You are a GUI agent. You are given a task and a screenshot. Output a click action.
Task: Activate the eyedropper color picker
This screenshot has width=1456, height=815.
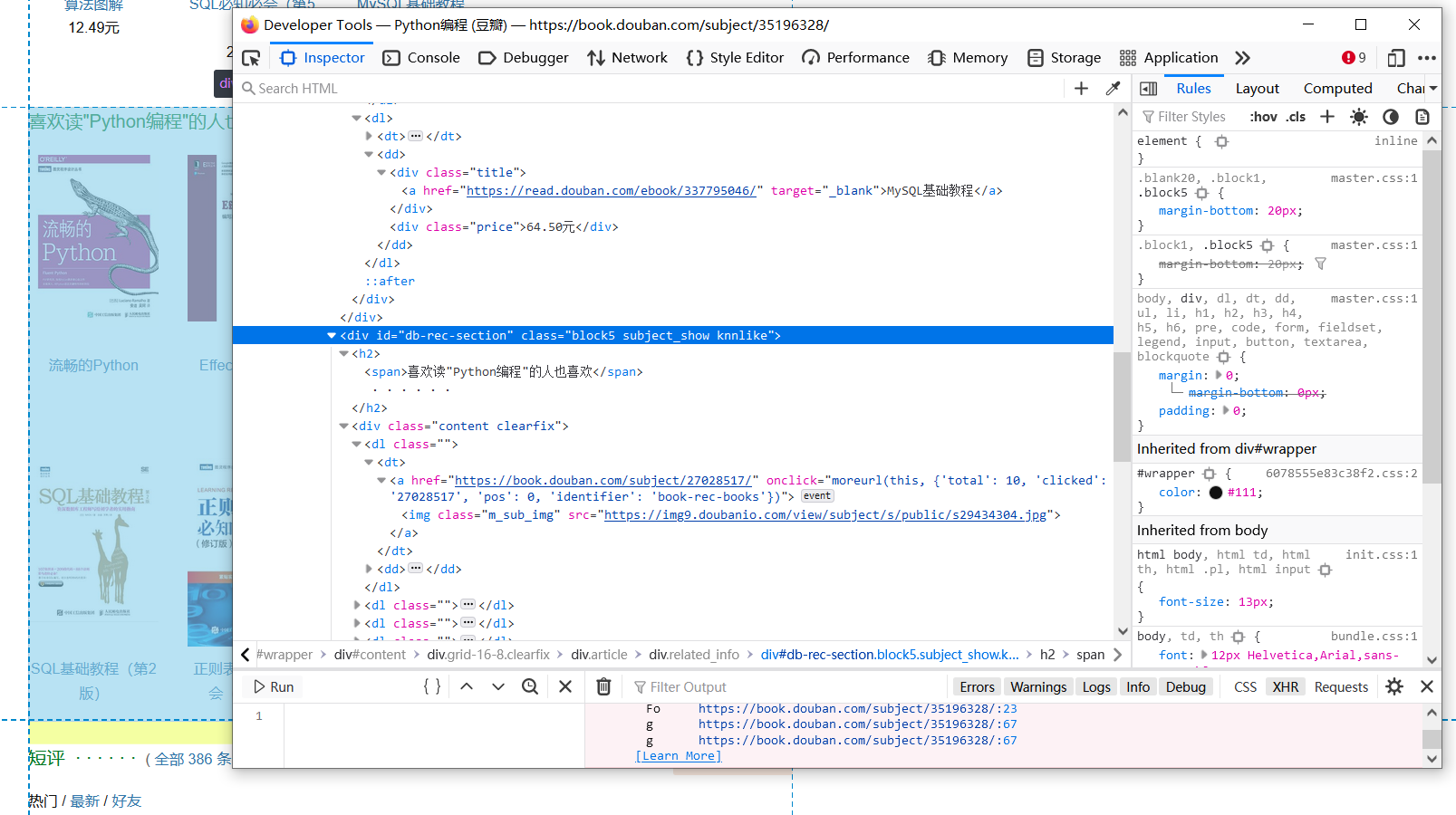tap(1113, 88)
